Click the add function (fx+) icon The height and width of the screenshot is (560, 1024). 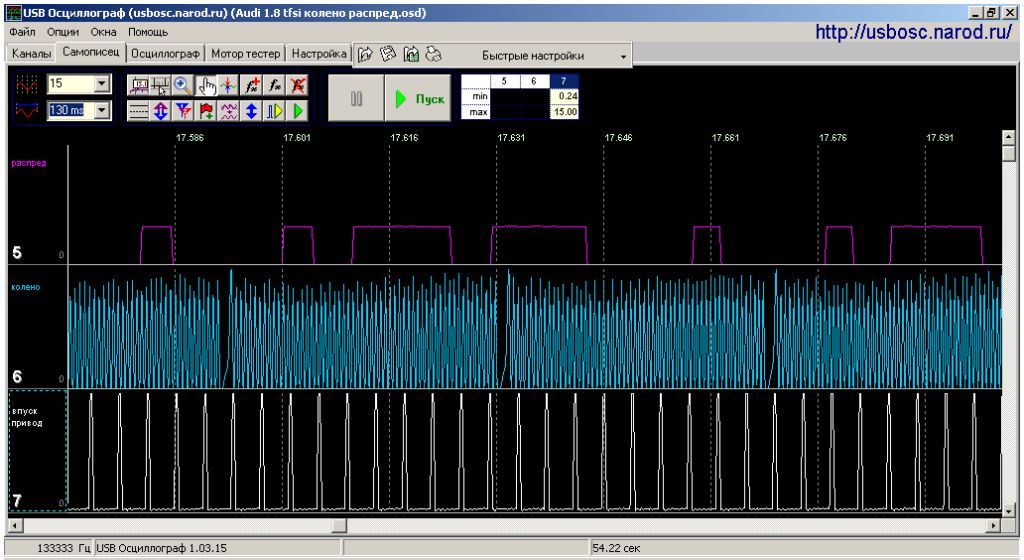(x=250, y=87)
